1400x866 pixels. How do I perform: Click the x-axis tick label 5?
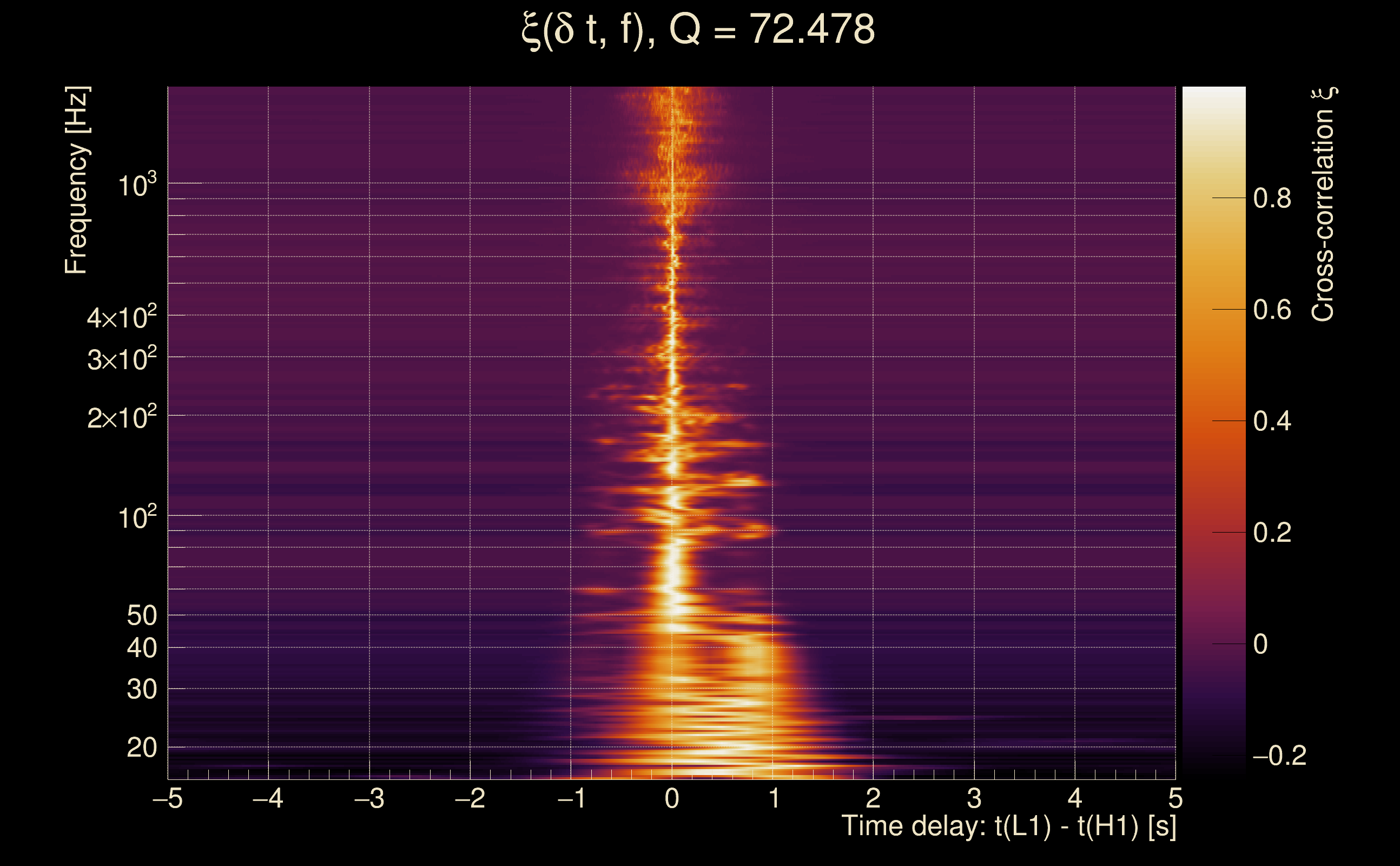click(1175, 799)
